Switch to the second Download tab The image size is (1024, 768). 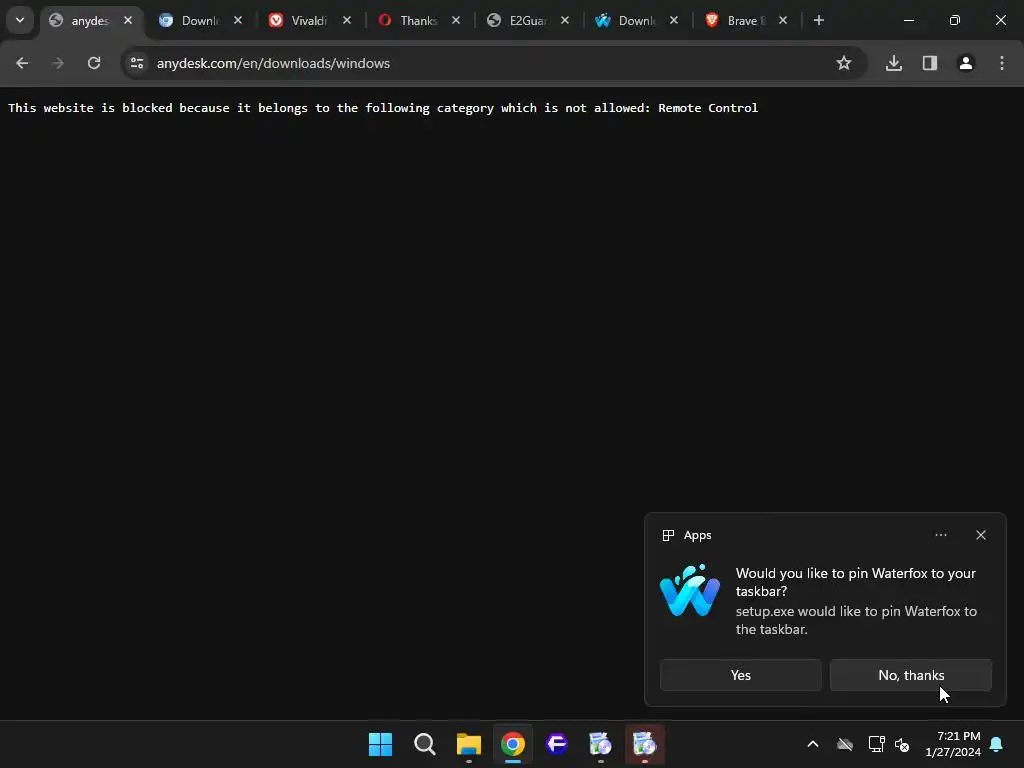point(199,21)
